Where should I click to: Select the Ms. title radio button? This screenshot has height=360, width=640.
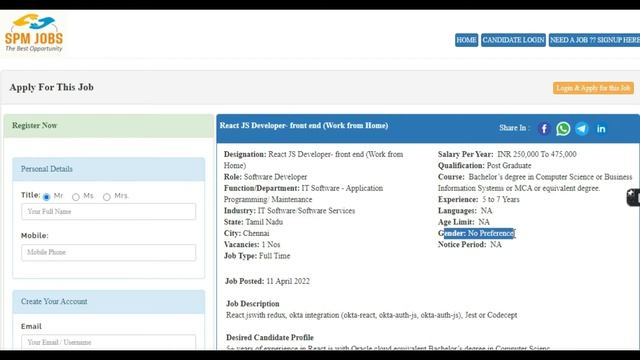pos(76,197)
